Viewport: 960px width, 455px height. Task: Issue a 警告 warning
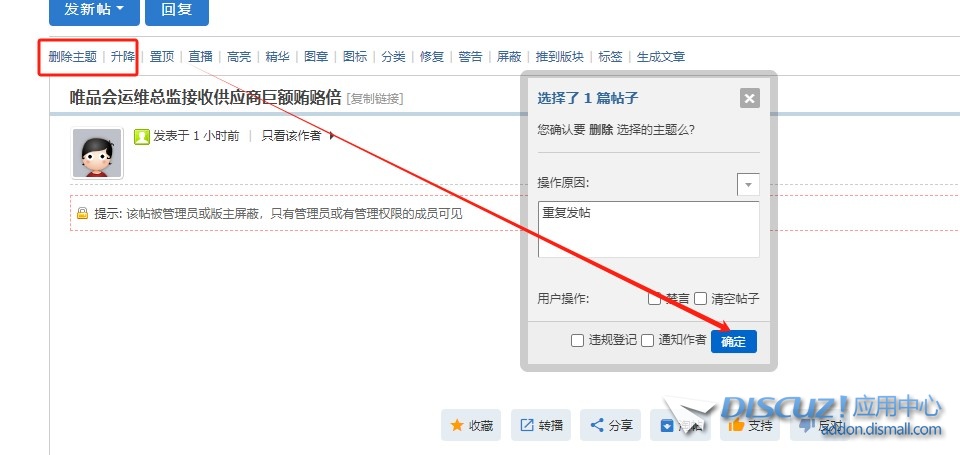coord(470,57)
